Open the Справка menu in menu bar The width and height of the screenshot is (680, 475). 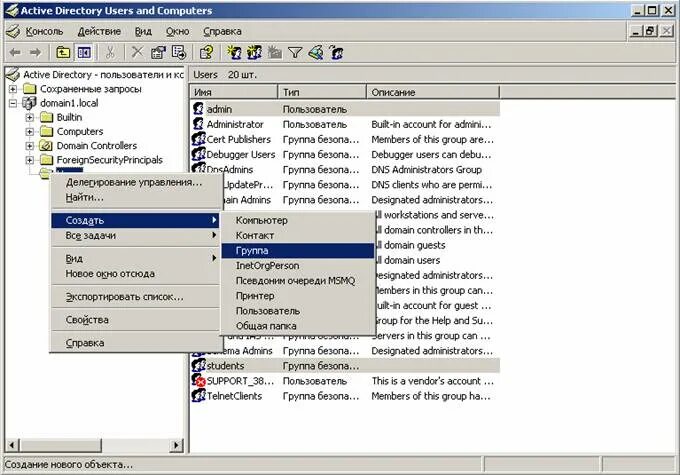pos(222,31)
